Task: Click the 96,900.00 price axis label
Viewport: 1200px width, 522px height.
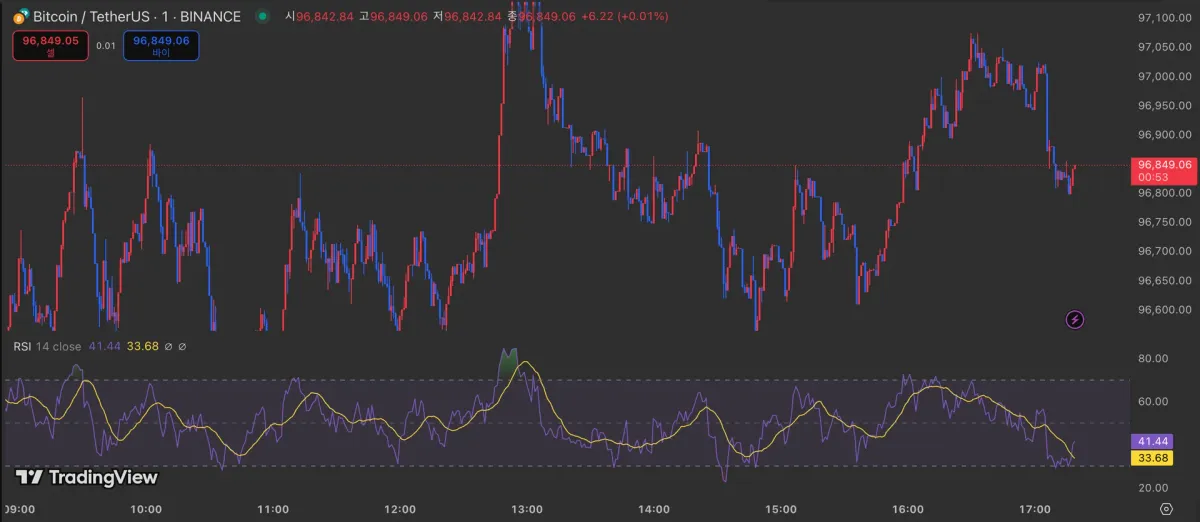Action: 1163,135
